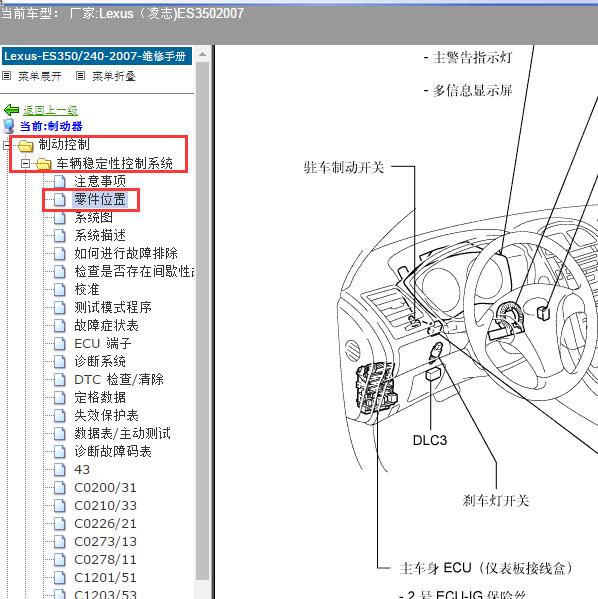Open the 定格数据 page
This screenshot has height=599, width=598.
(x=100, y=397)
